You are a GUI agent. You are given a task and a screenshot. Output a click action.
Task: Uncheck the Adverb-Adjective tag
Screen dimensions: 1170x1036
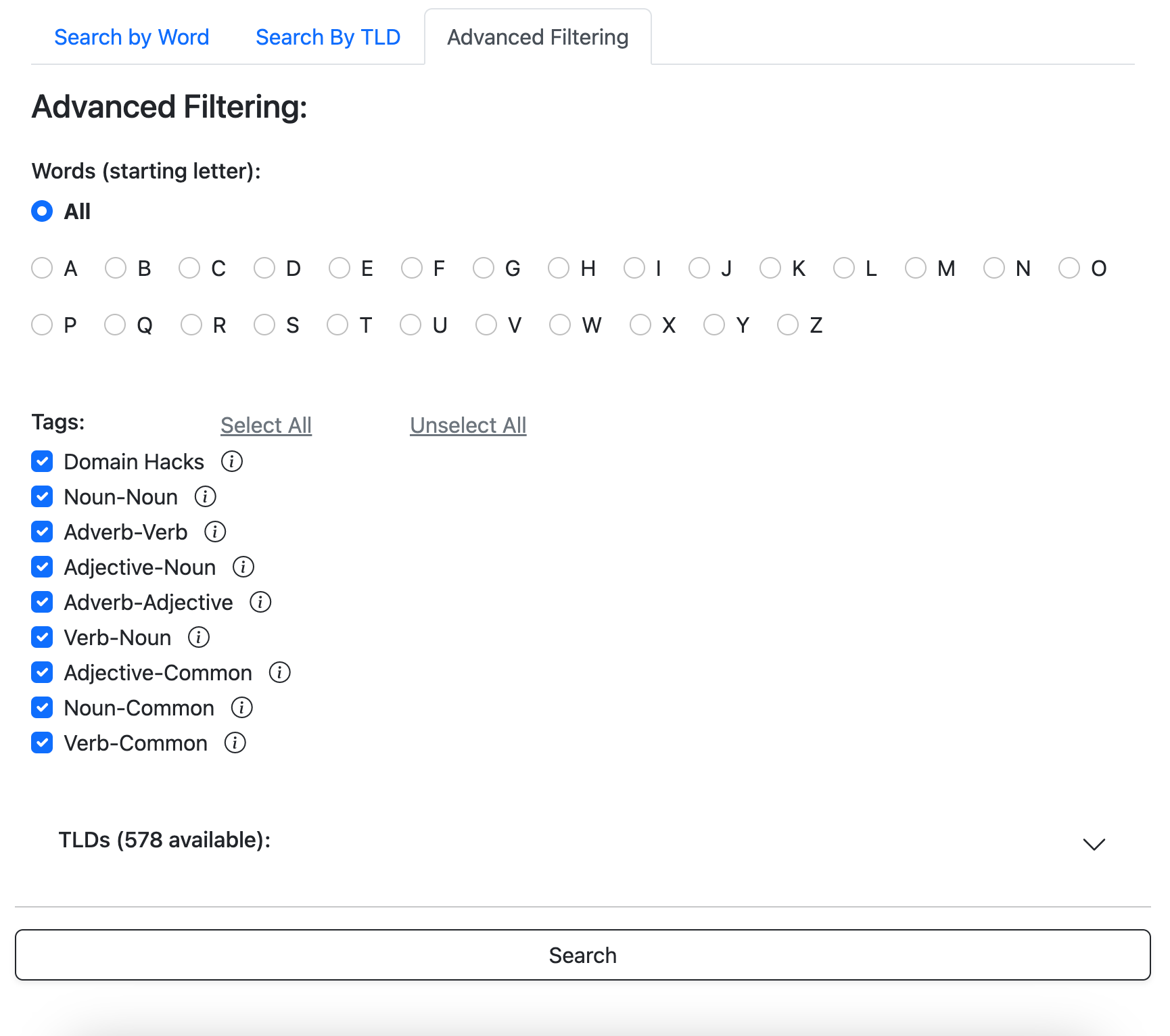point(42,603)
